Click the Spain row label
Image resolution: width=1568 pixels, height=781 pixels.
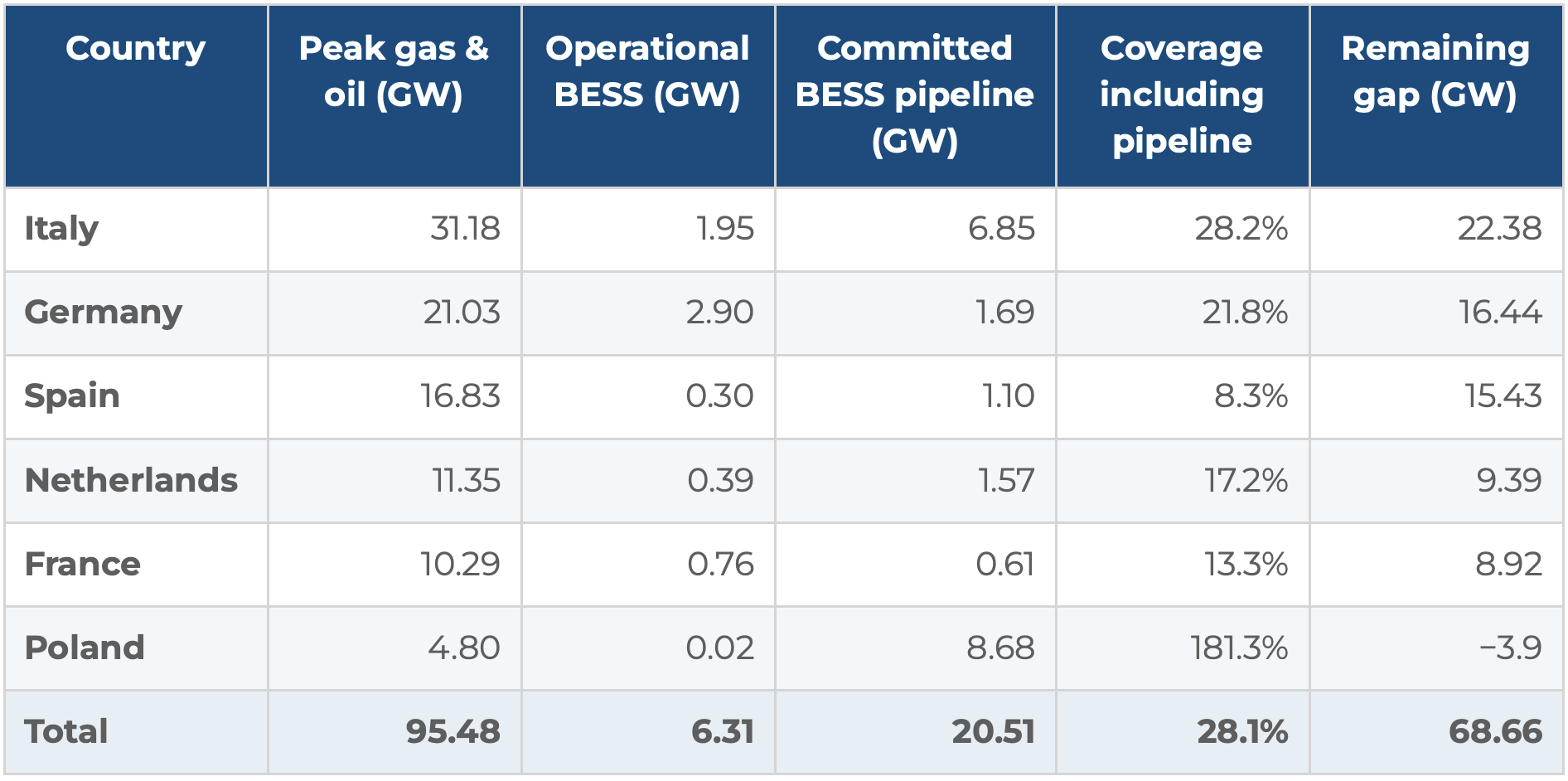pyautogui.click(x=72, y=396)
